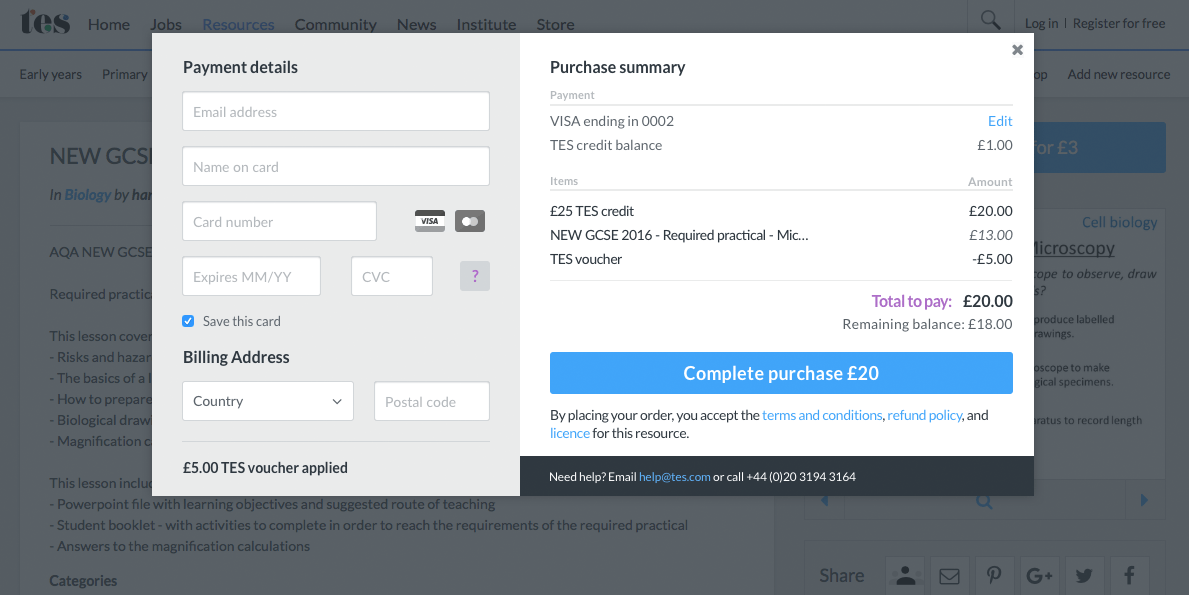
Task: Click the Remaining balance: £18.00 text
Action: [927, 324]
